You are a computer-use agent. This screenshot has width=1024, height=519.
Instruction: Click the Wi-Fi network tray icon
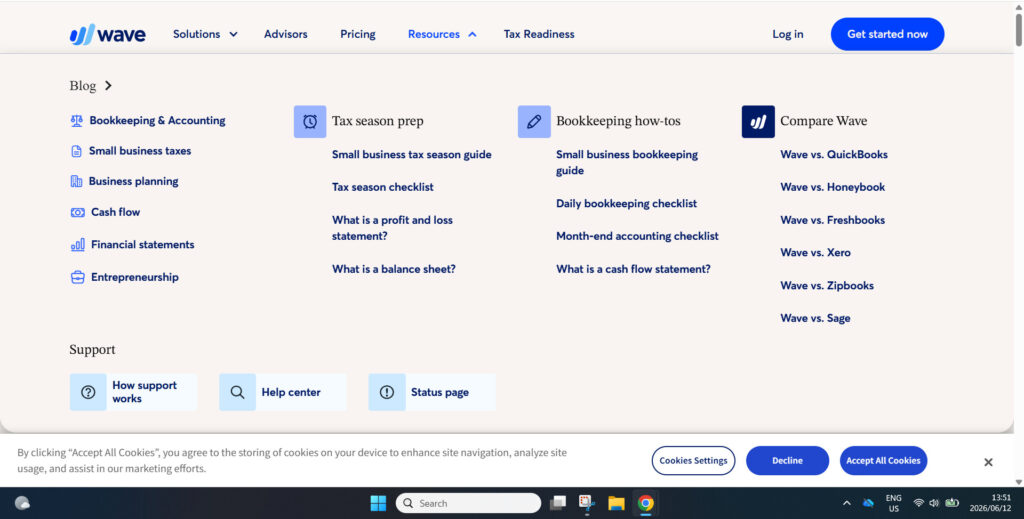pyautogui.click(x=918, y=503)
